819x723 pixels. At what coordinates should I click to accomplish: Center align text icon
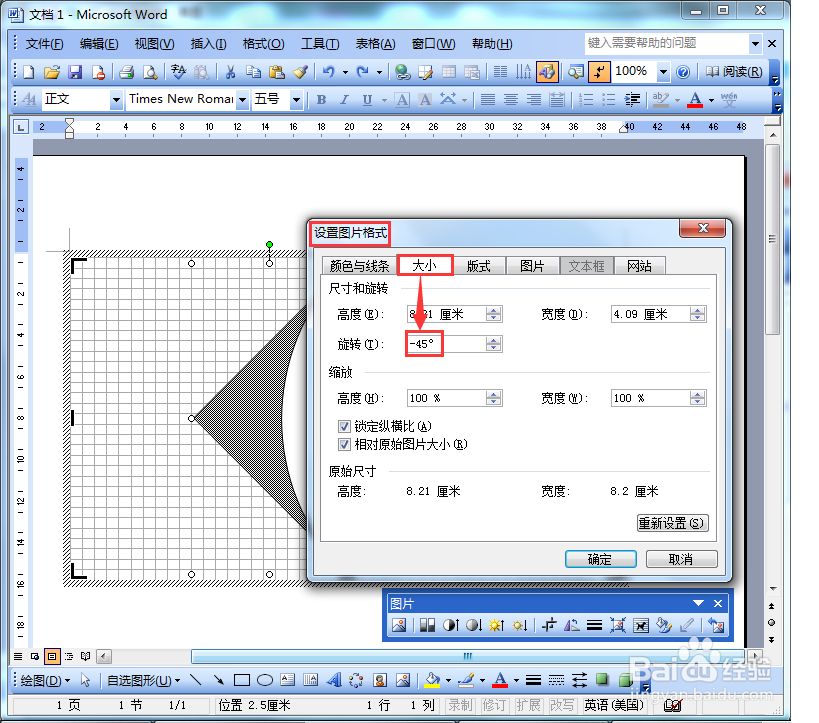point(511,100)
